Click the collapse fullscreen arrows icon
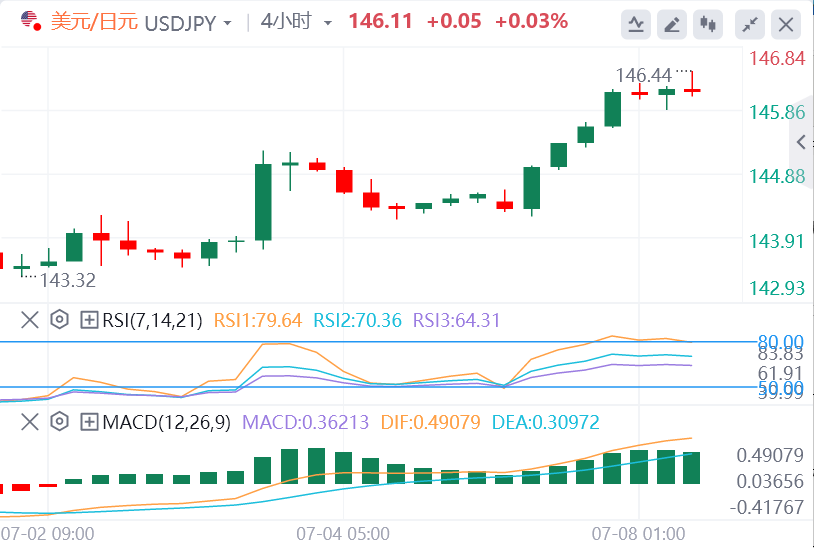The height and width of the screenshot is (548, 814). 748,24
